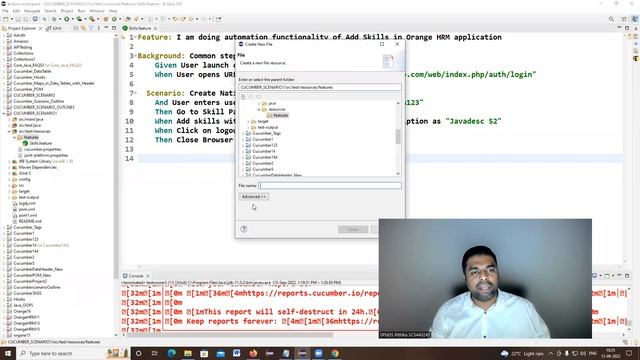
Task: Click the dialog folder tree scrollbar
Action: click(398, 137)
